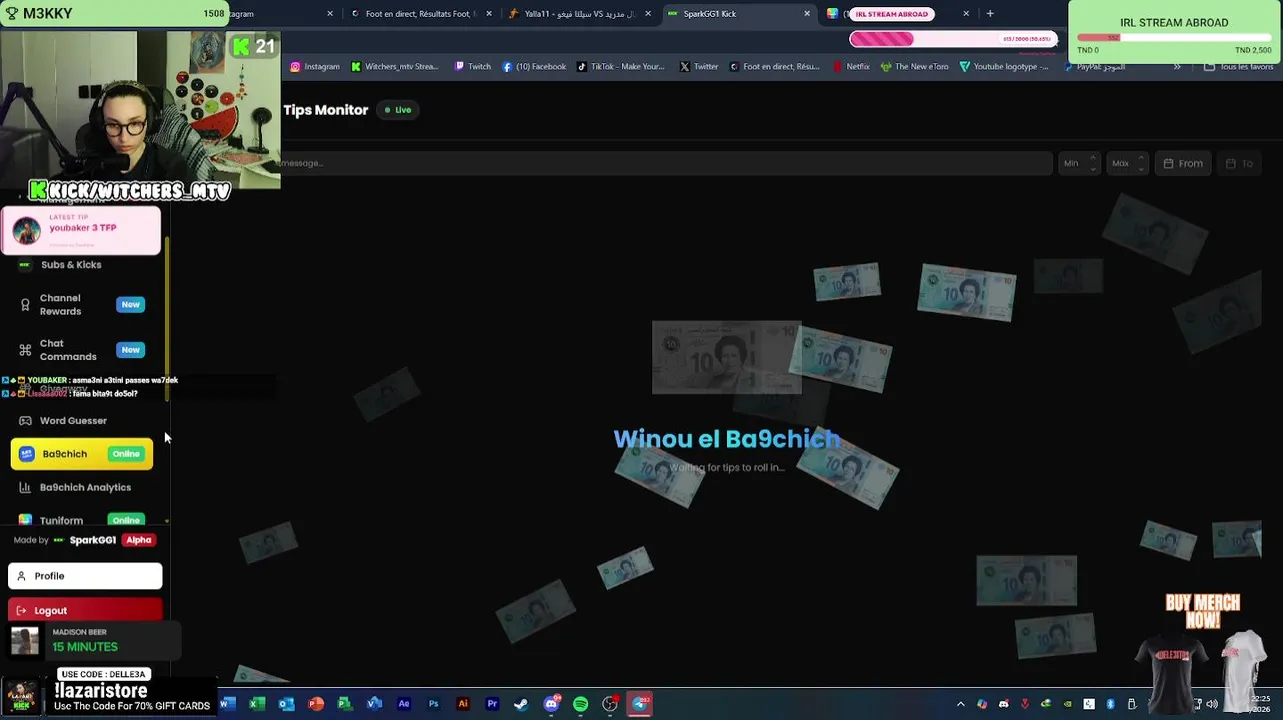Click the Min amount field
Viewport: 1283px width, 720px height.
(x=1080, y=163)
